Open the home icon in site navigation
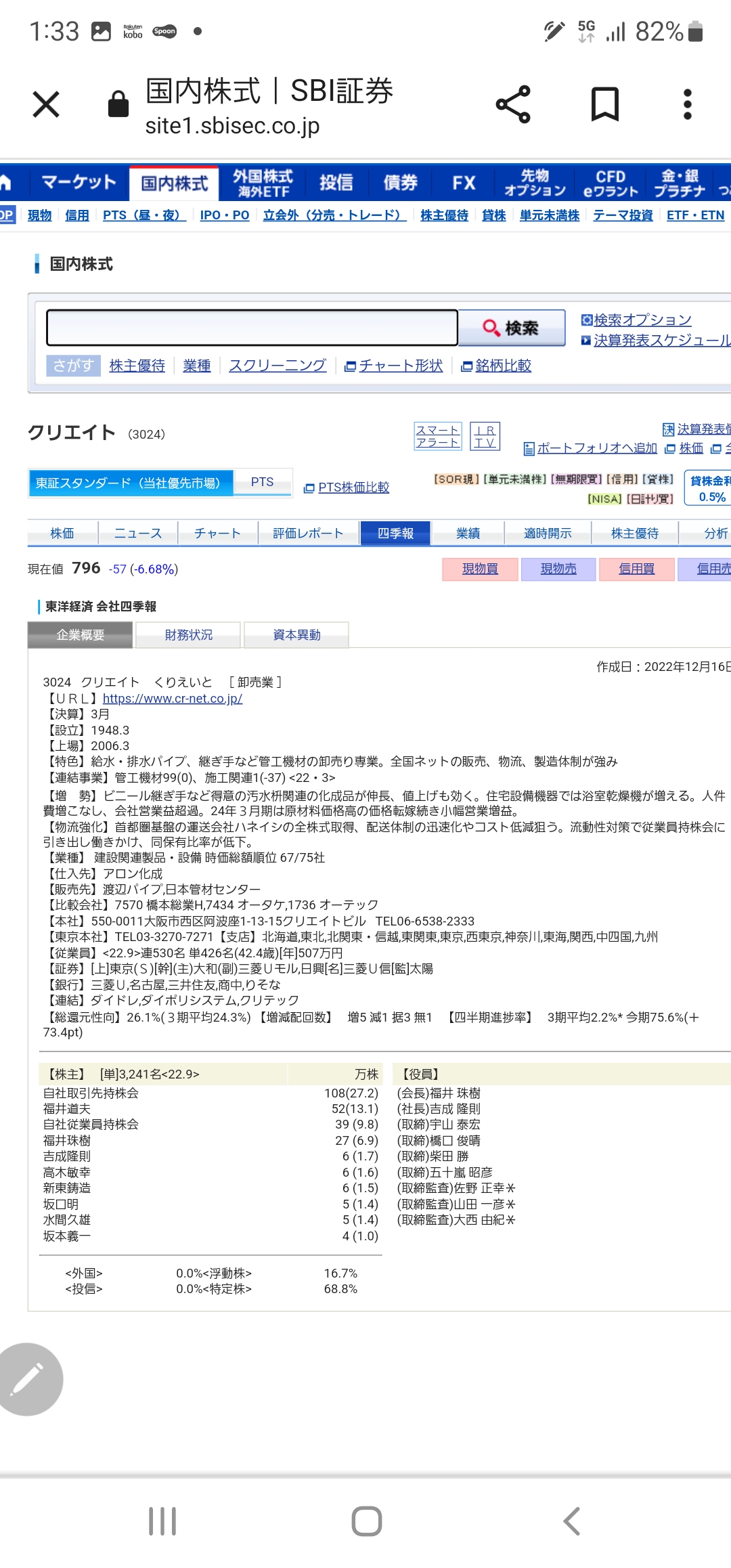This screenshot has width=731, height=1568. click(x=6, y=183)
